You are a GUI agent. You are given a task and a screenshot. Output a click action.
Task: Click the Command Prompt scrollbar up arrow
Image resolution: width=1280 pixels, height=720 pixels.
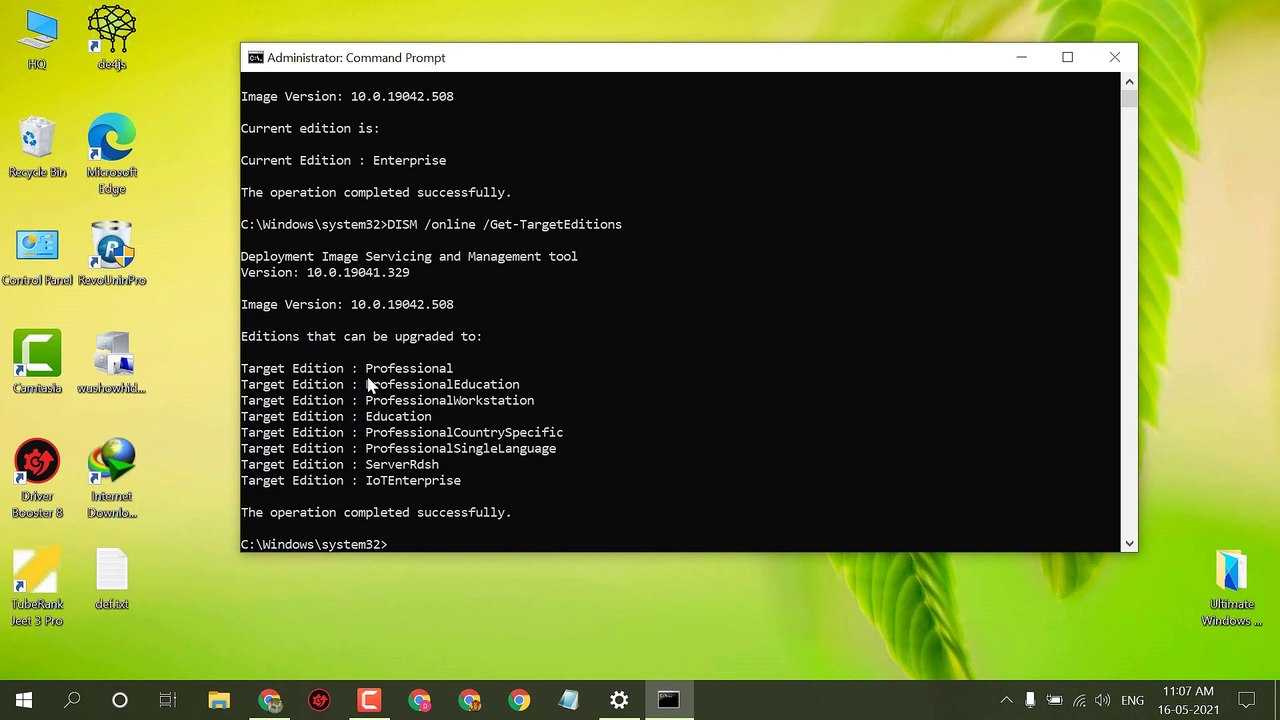click(x=1129, y=81)
